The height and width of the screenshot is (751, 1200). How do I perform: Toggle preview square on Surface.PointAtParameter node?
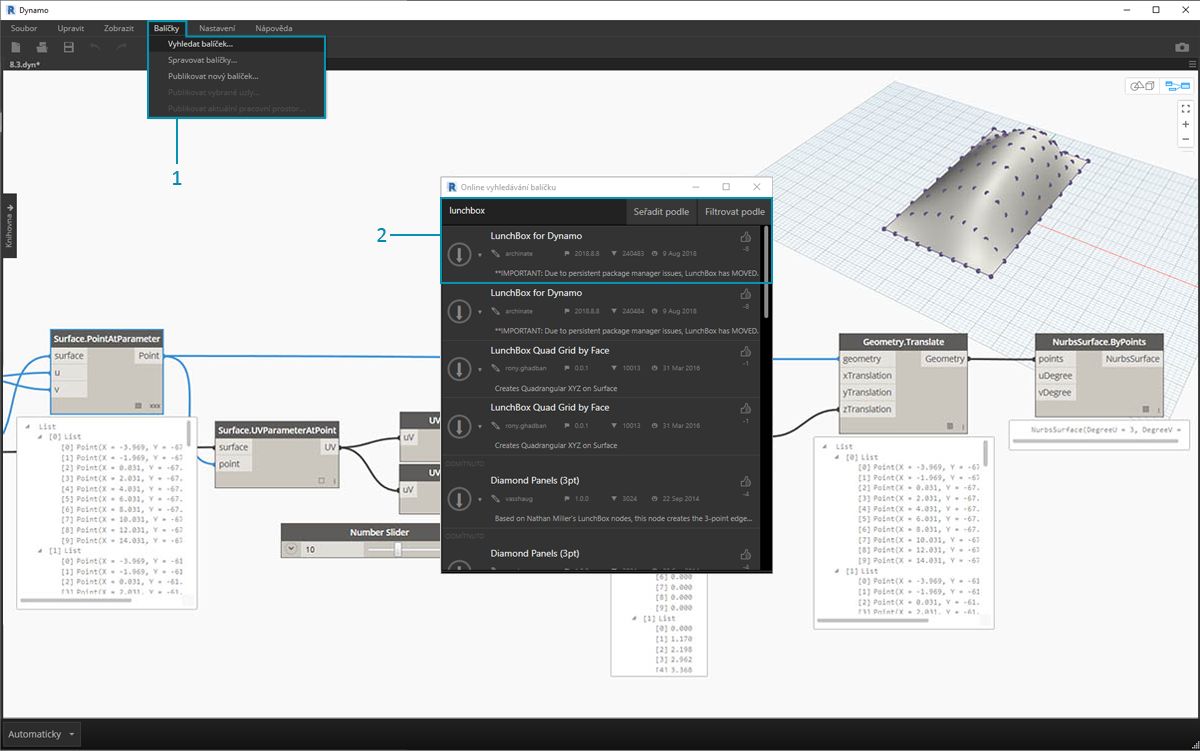(x=136, y=405)
